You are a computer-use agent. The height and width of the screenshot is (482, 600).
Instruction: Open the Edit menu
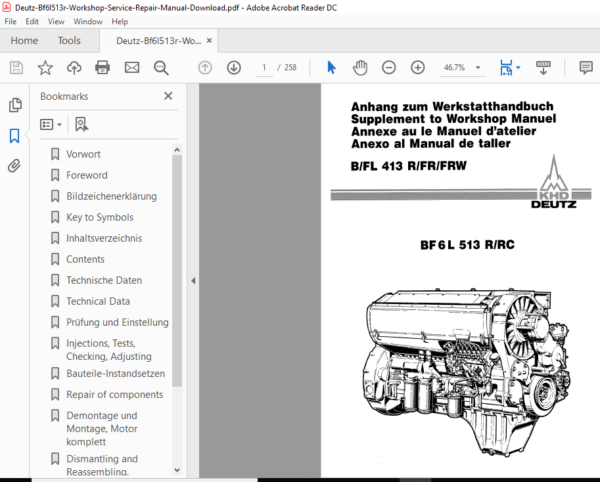click(32, 22)
